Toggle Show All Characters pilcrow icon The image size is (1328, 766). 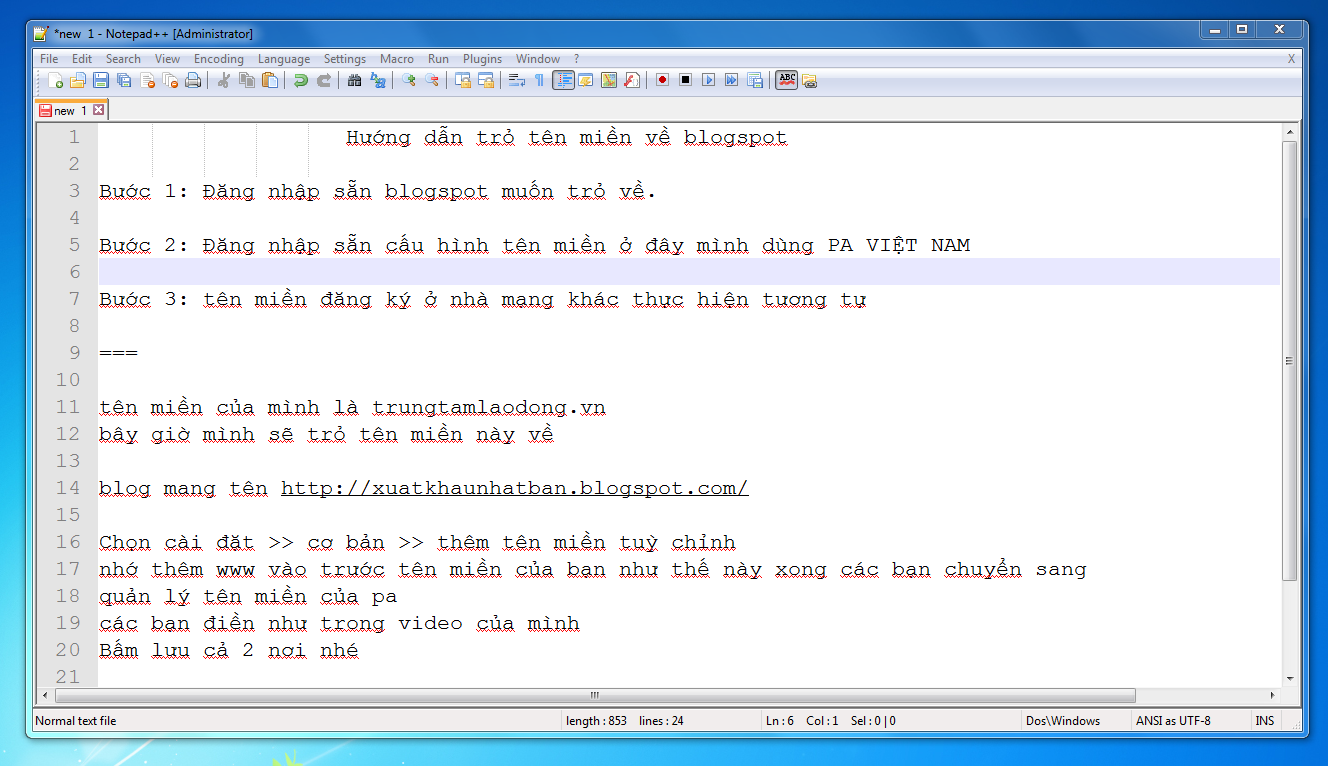539,80
